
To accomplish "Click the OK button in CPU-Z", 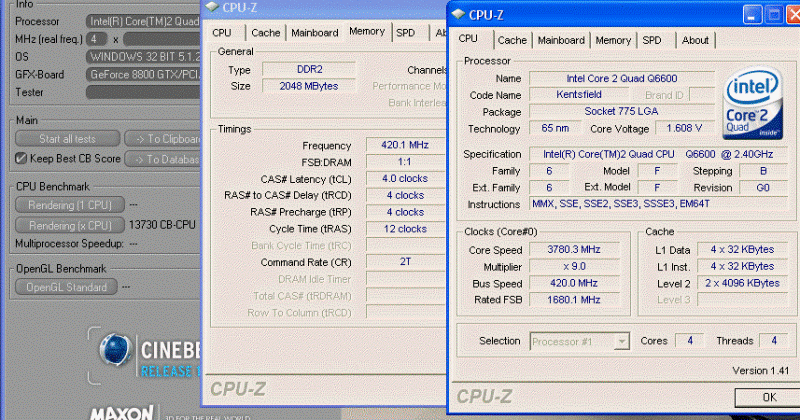I will pyautogui.click(x=769, y=397).
